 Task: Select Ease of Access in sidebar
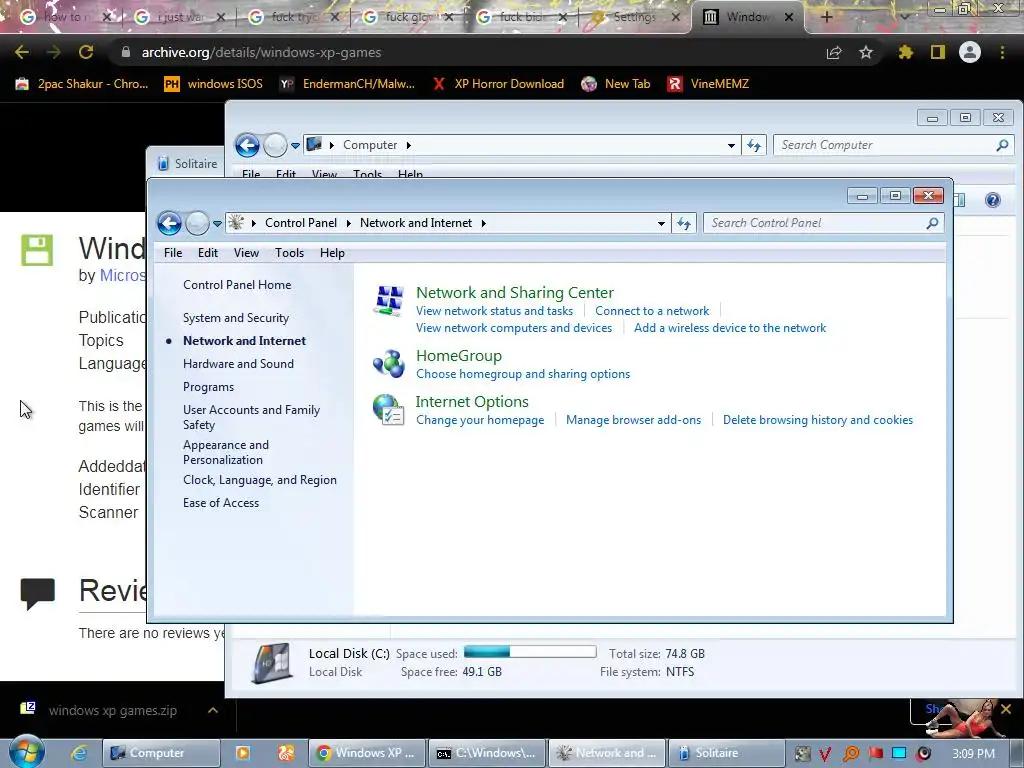click(221, 503)
